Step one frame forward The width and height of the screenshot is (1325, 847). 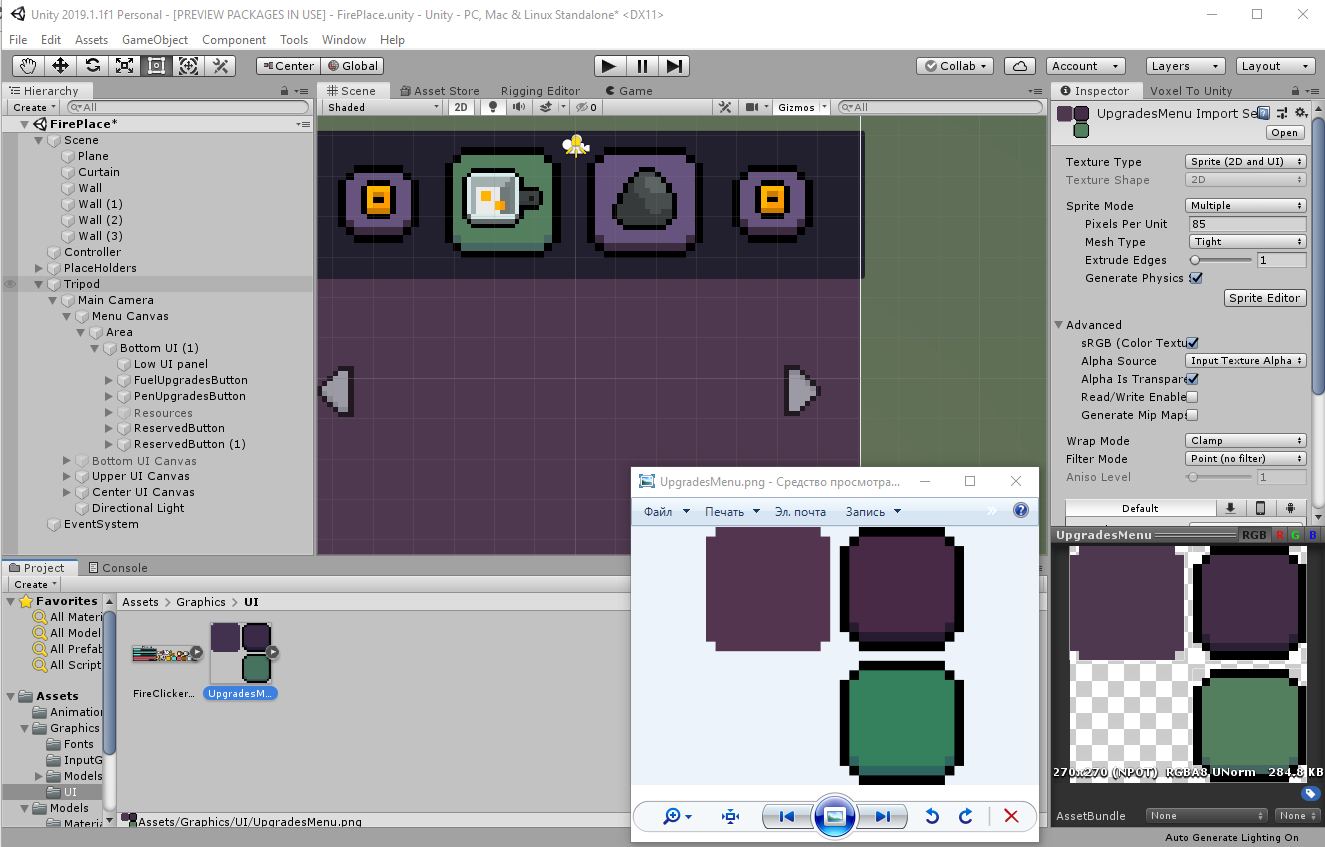[675, 66]
